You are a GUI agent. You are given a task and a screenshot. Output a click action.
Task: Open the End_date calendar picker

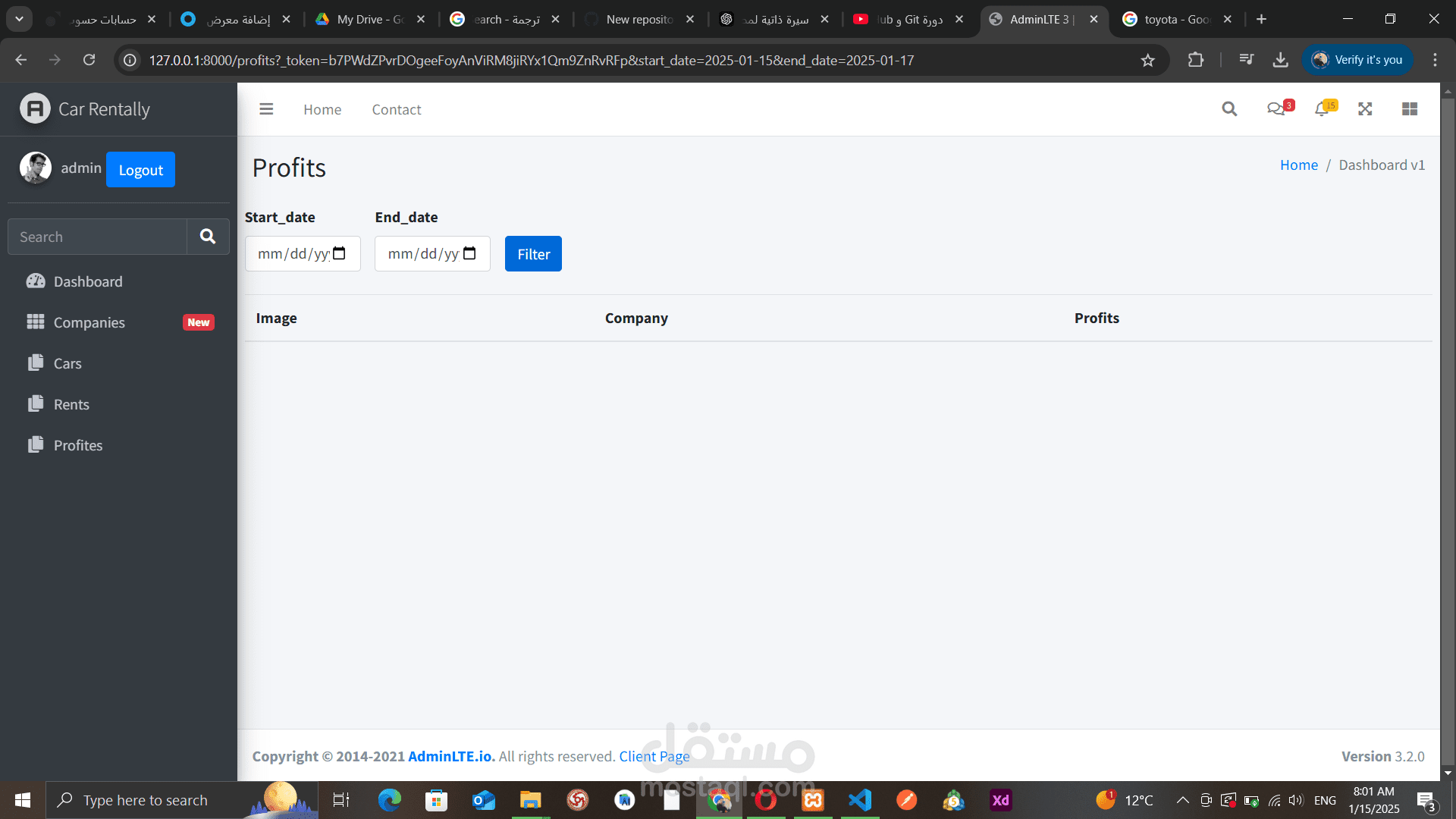tap(469, 253)
